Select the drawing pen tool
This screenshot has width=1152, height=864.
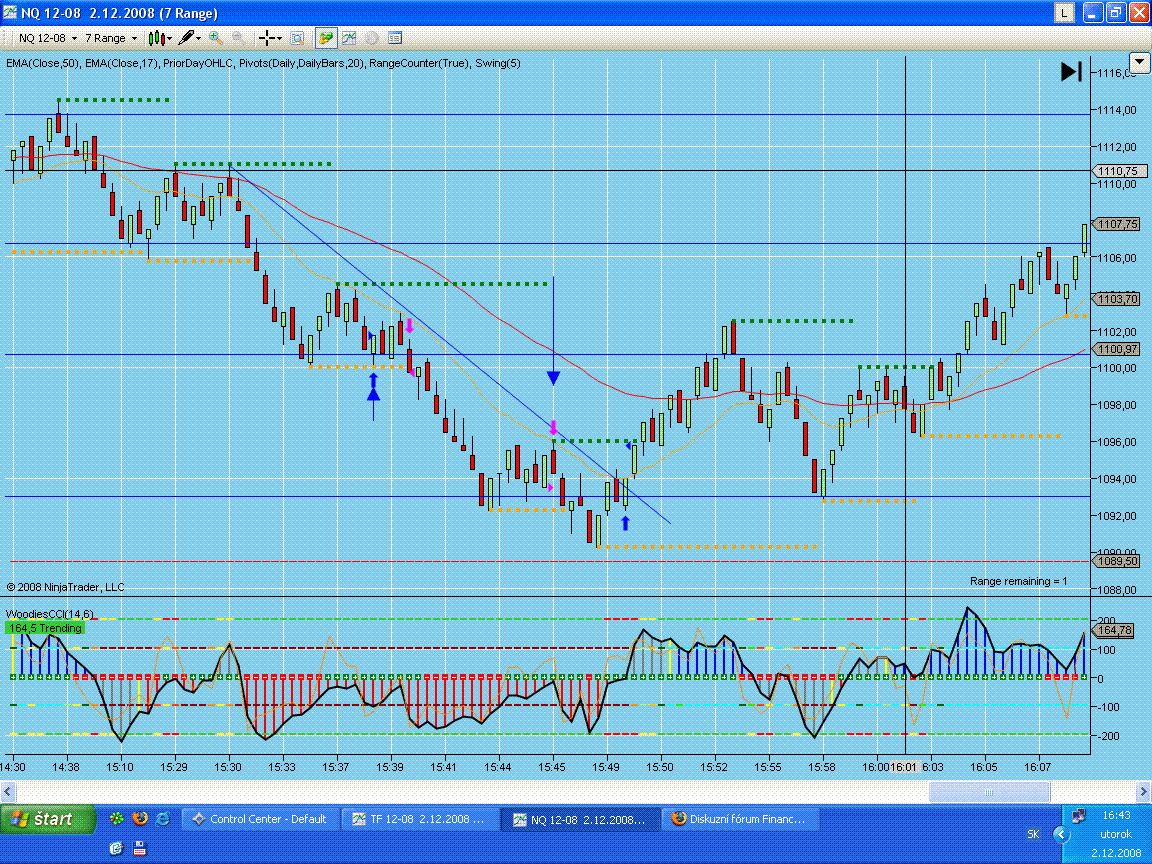[x=186, y=38]
